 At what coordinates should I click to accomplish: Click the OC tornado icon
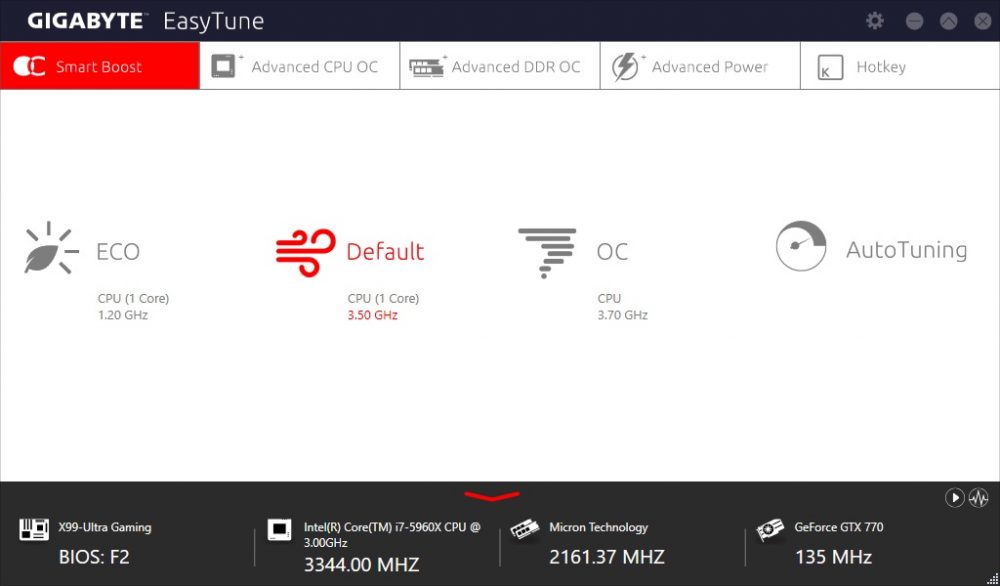547,253
